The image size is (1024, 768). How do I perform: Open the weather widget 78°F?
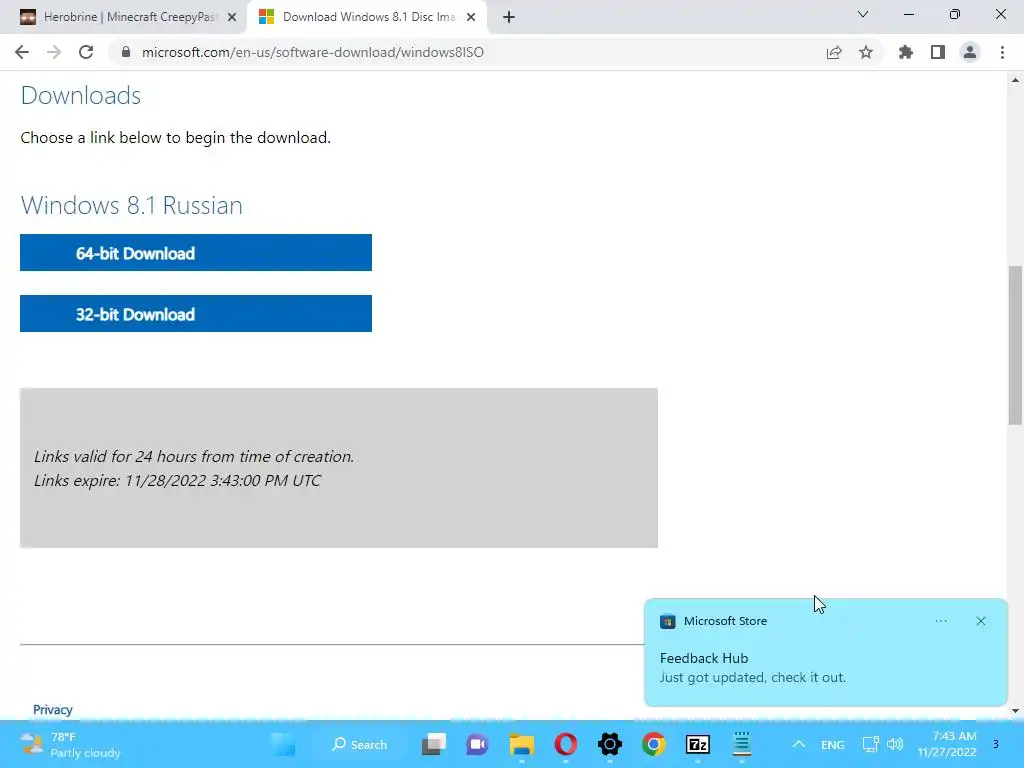click(71, 744)
